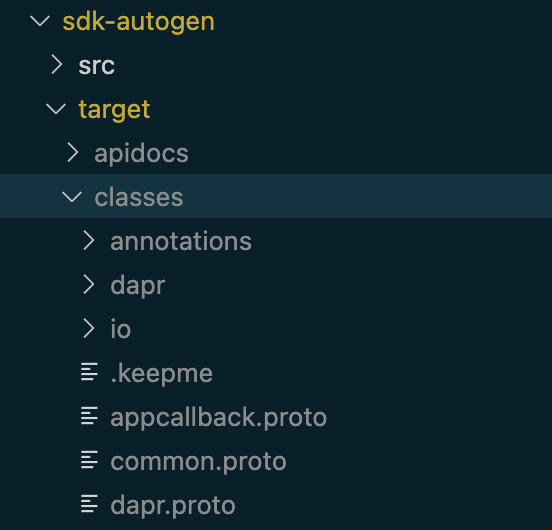Open the dapr.proto file

pyautogui.click(x=173, y=506)
